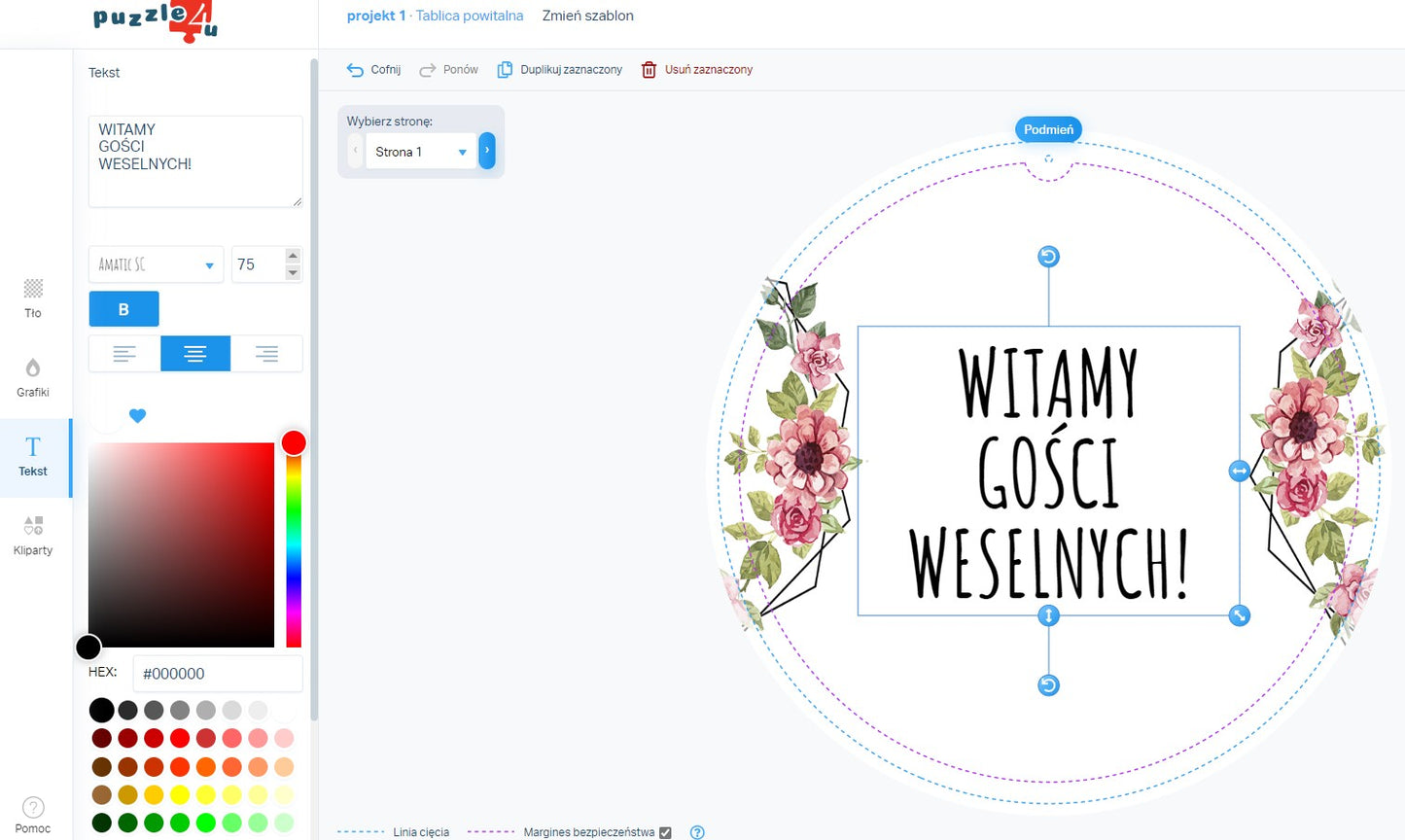The height and width of the screenshot is (840, 1405).
Task: Open the Grafiki sidebar panel
Action: 33,377
